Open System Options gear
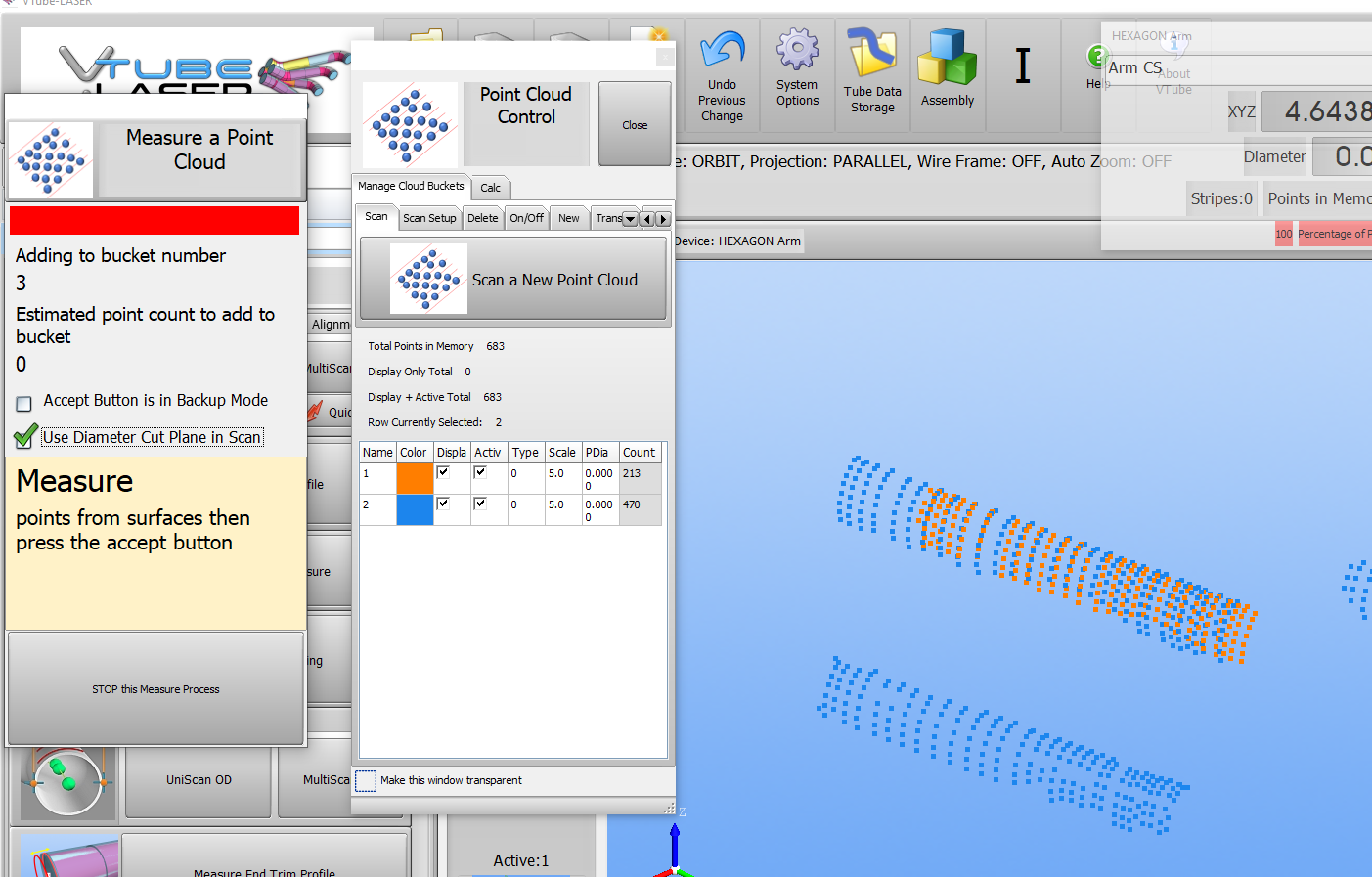 point(797,50)
